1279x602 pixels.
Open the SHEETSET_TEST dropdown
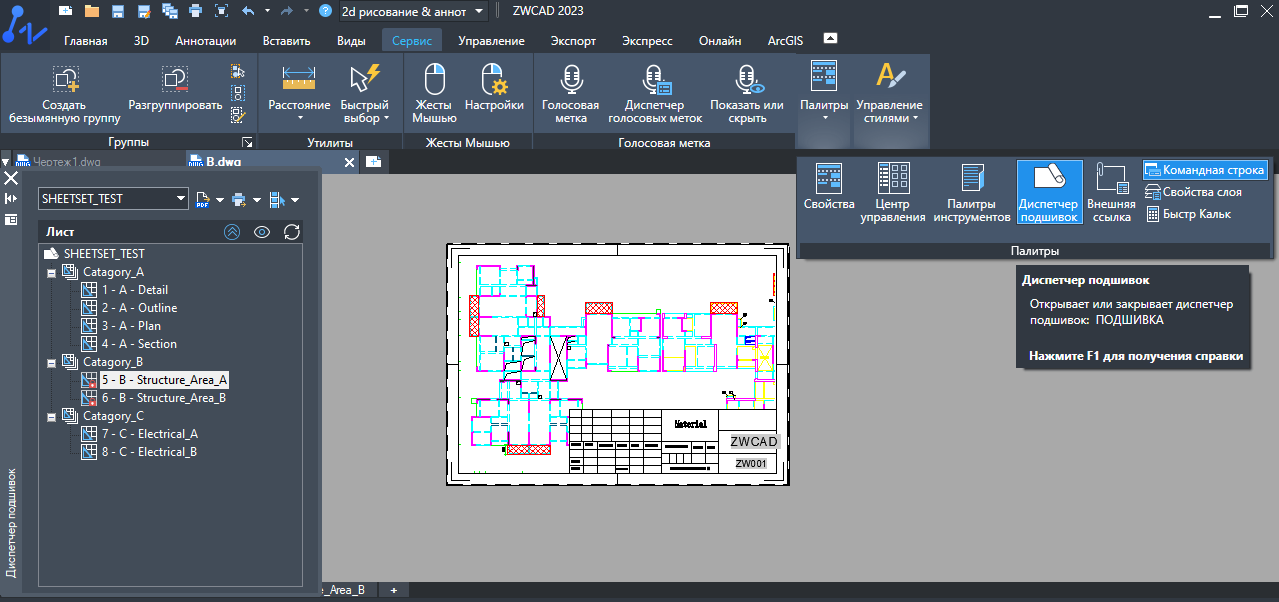181,199
